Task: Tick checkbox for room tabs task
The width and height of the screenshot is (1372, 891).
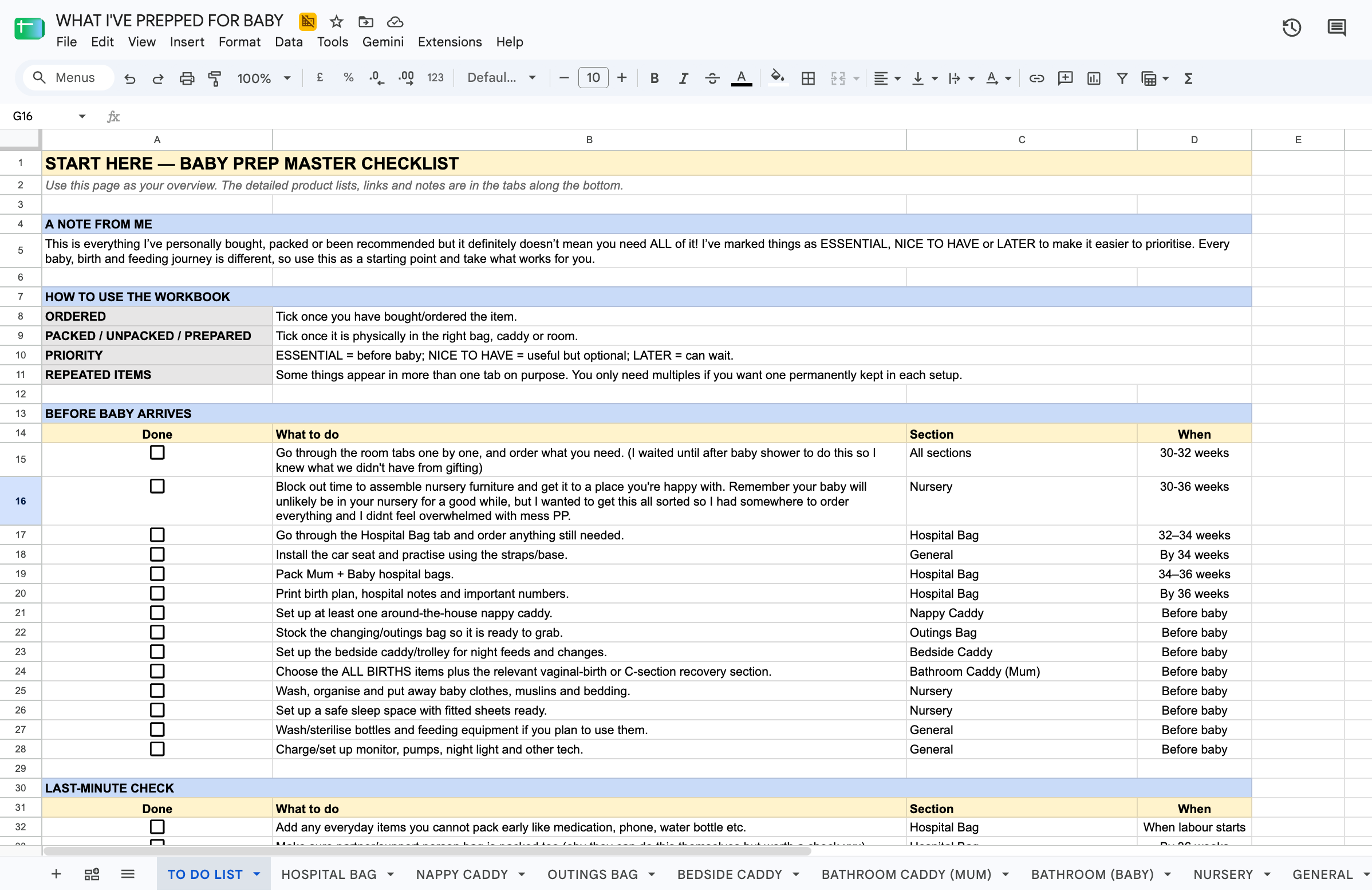Action: (157, 452)
